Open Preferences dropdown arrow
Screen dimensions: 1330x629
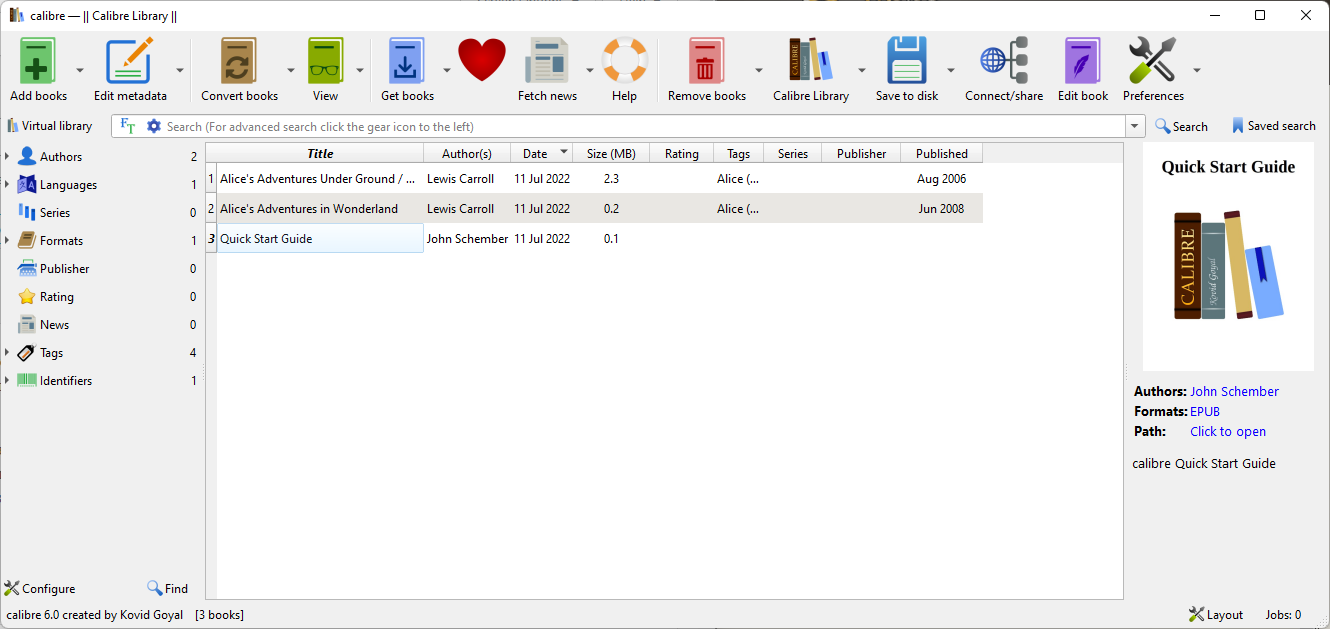click(x=1196, y=71)
